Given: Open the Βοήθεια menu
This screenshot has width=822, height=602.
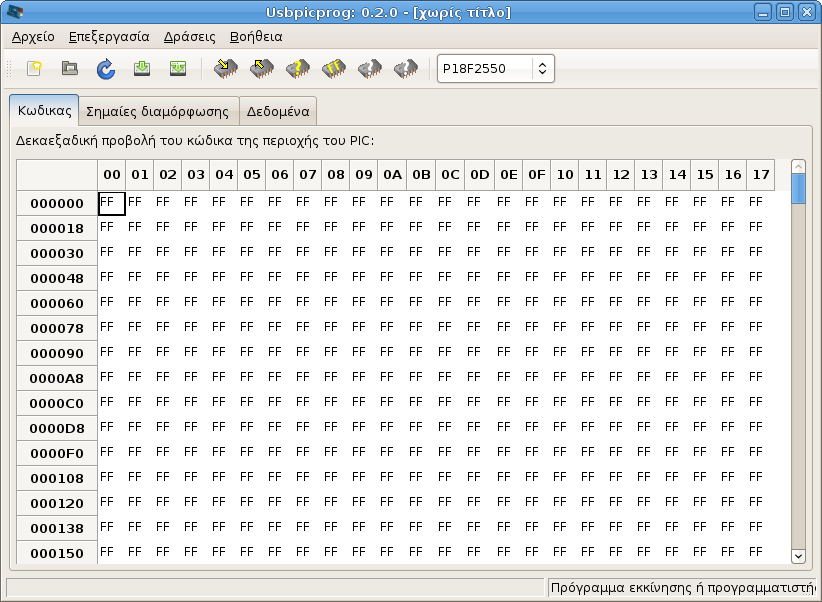Looking at the screenshot, I should (256, 36).
